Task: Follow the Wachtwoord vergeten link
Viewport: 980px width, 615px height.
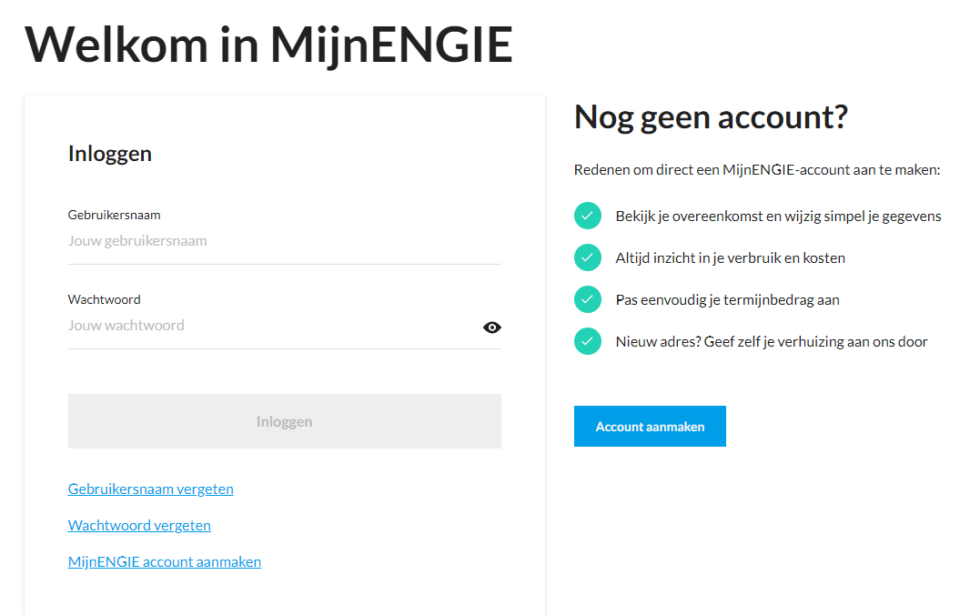Action: point(139,524)
